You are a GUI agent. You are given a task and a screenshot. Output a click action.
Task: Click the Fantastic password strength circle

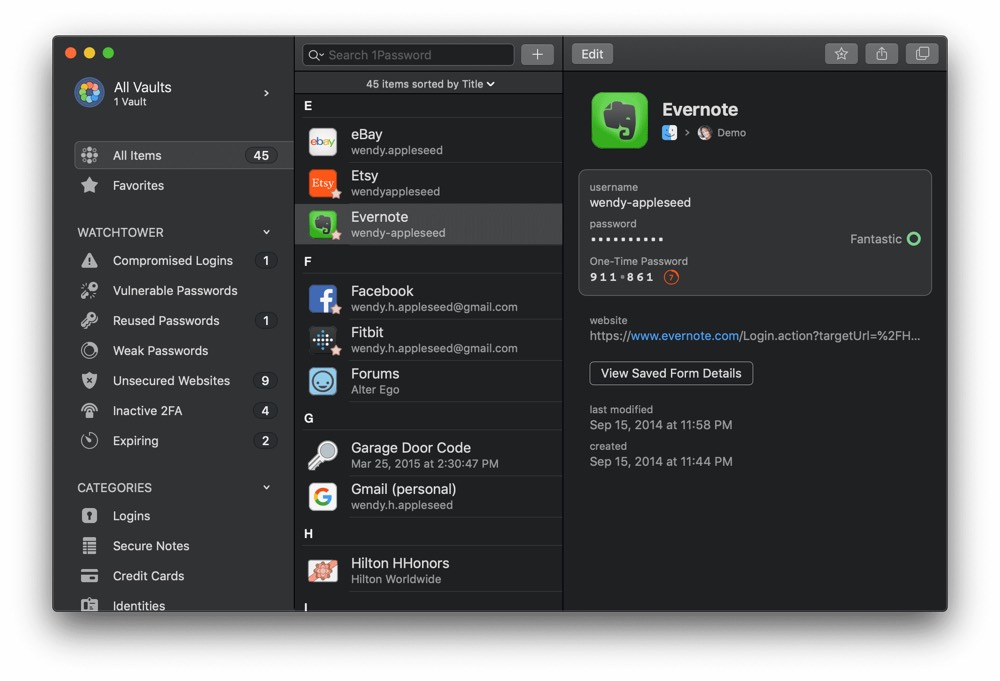pyautogui.click(x=913, y=239)
